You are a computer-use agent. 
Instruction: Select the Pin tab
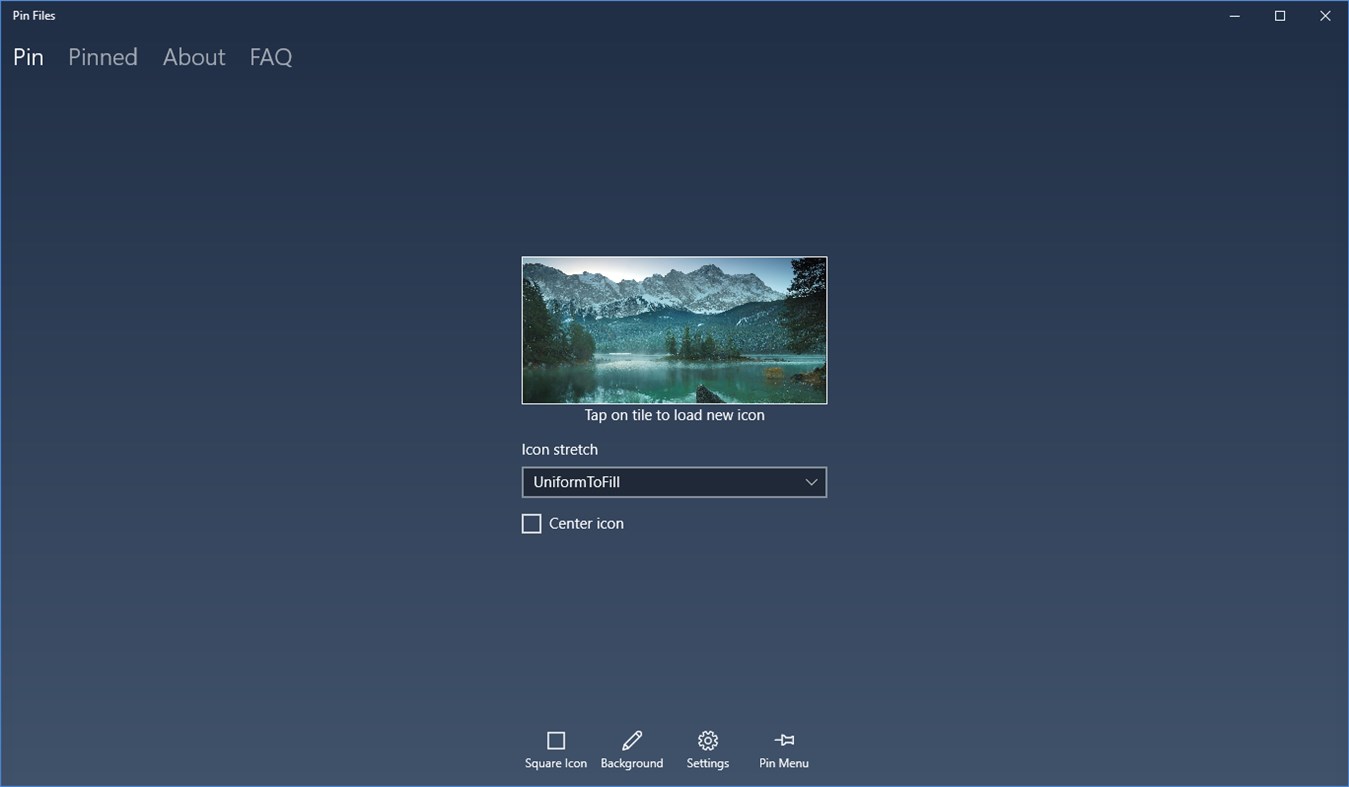point(27,57)
